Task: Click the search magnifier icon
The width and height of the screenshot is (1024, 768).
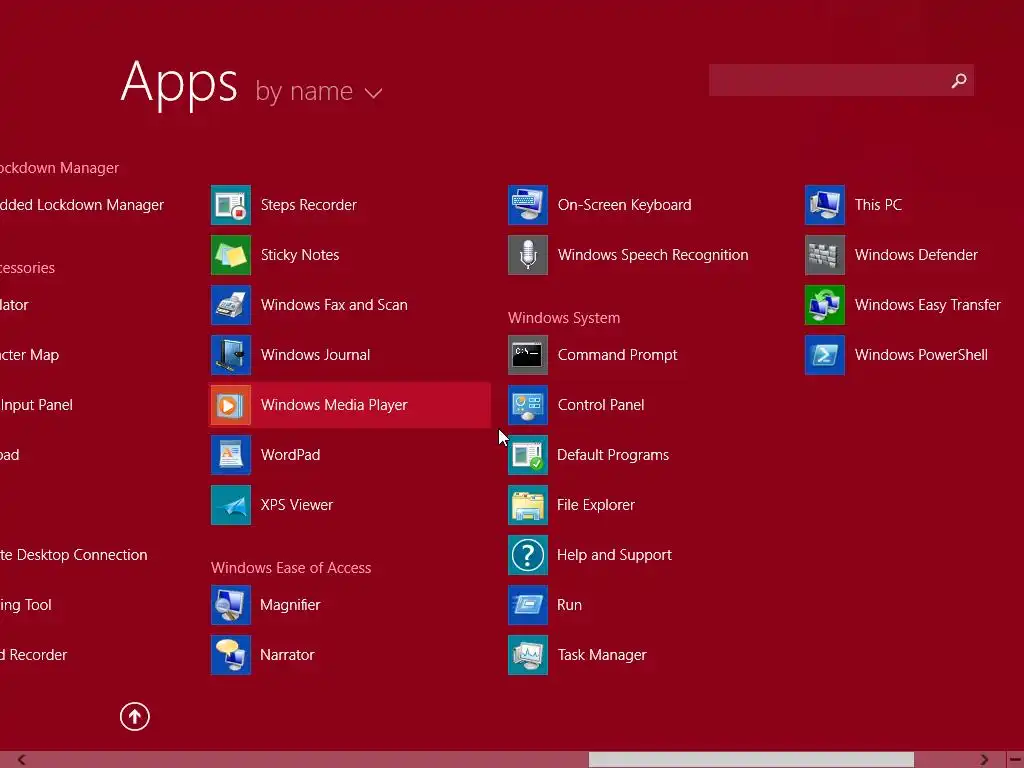Action: click(x=959, y=80)
